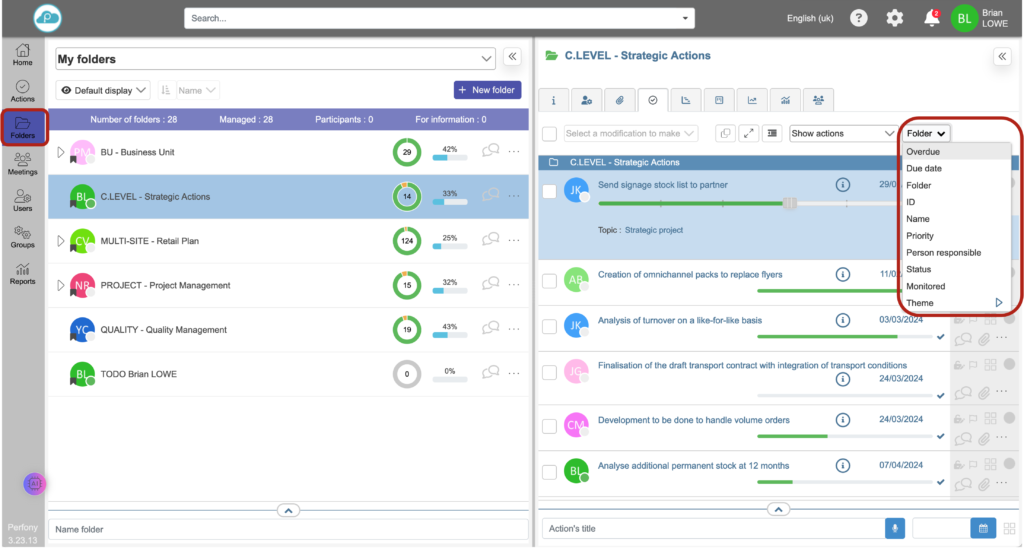Choose 'Person responsible' from the sort list
Image resolution: width=1024 pixels, height=548 pixels.
(x=943, y=253)
